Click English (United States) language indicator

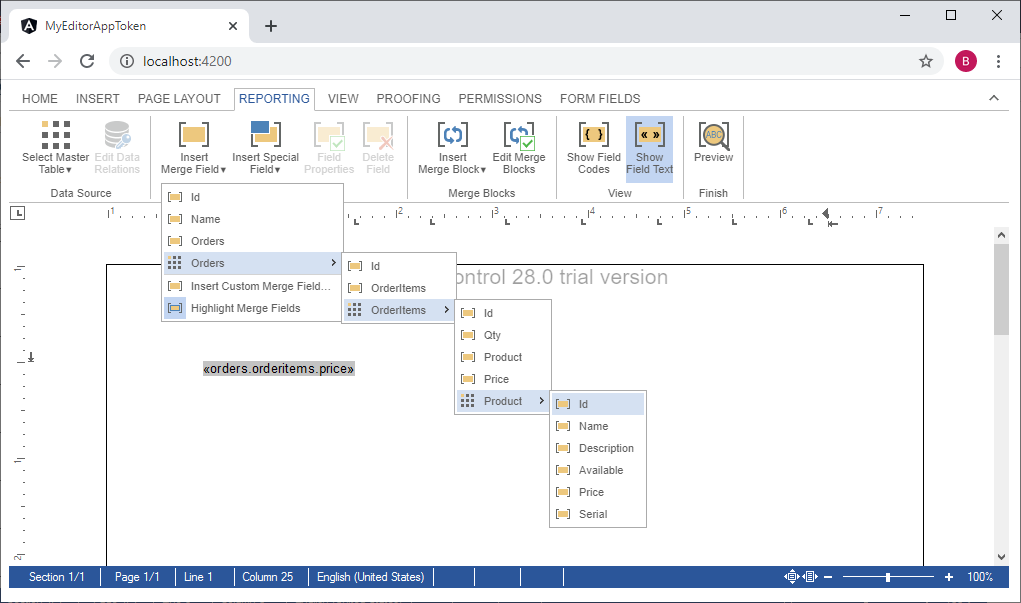pyautogui.click(x=371, y=577)
